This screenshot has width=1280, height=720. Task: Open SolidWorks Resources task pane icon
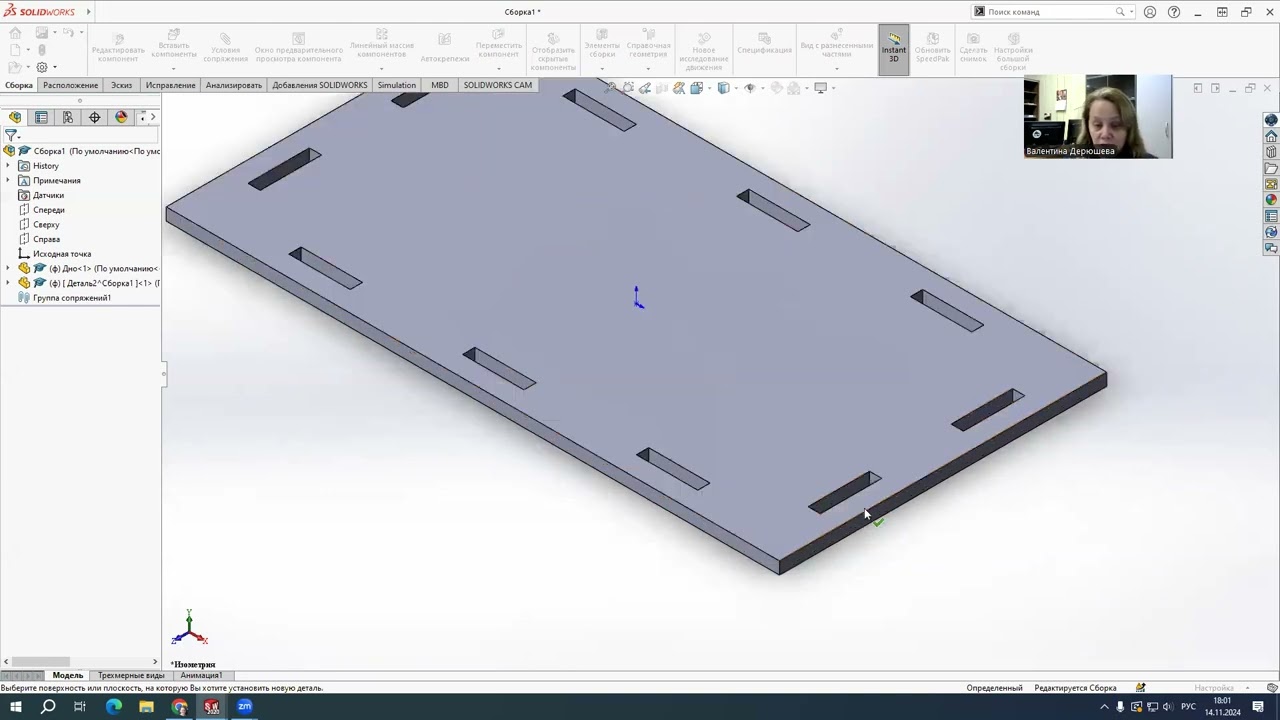pos(1271,136)
